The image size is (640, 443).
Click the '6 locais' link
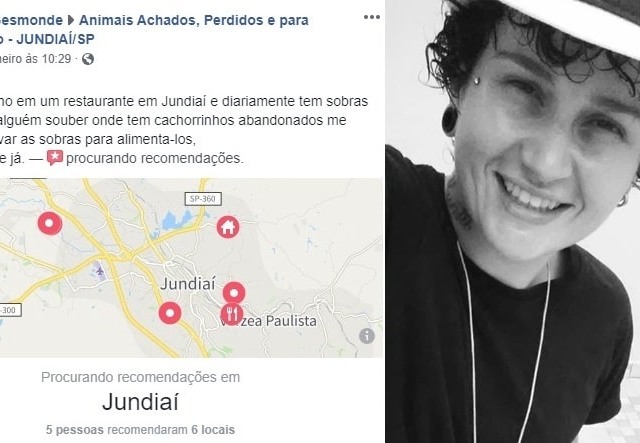click(213, 430)
